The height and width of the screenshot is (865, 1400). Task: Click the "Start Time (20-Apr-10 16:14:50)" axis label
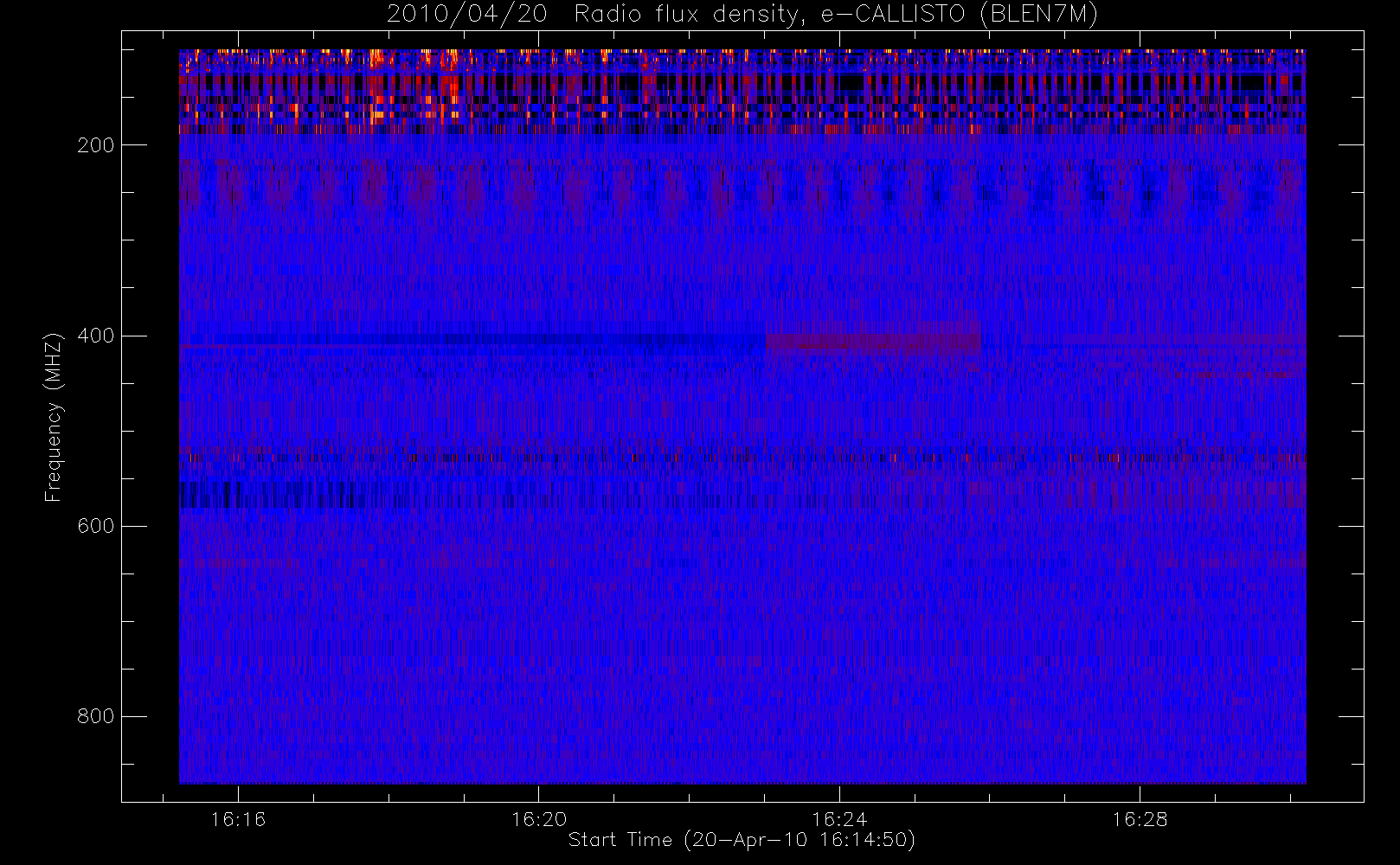742,840
